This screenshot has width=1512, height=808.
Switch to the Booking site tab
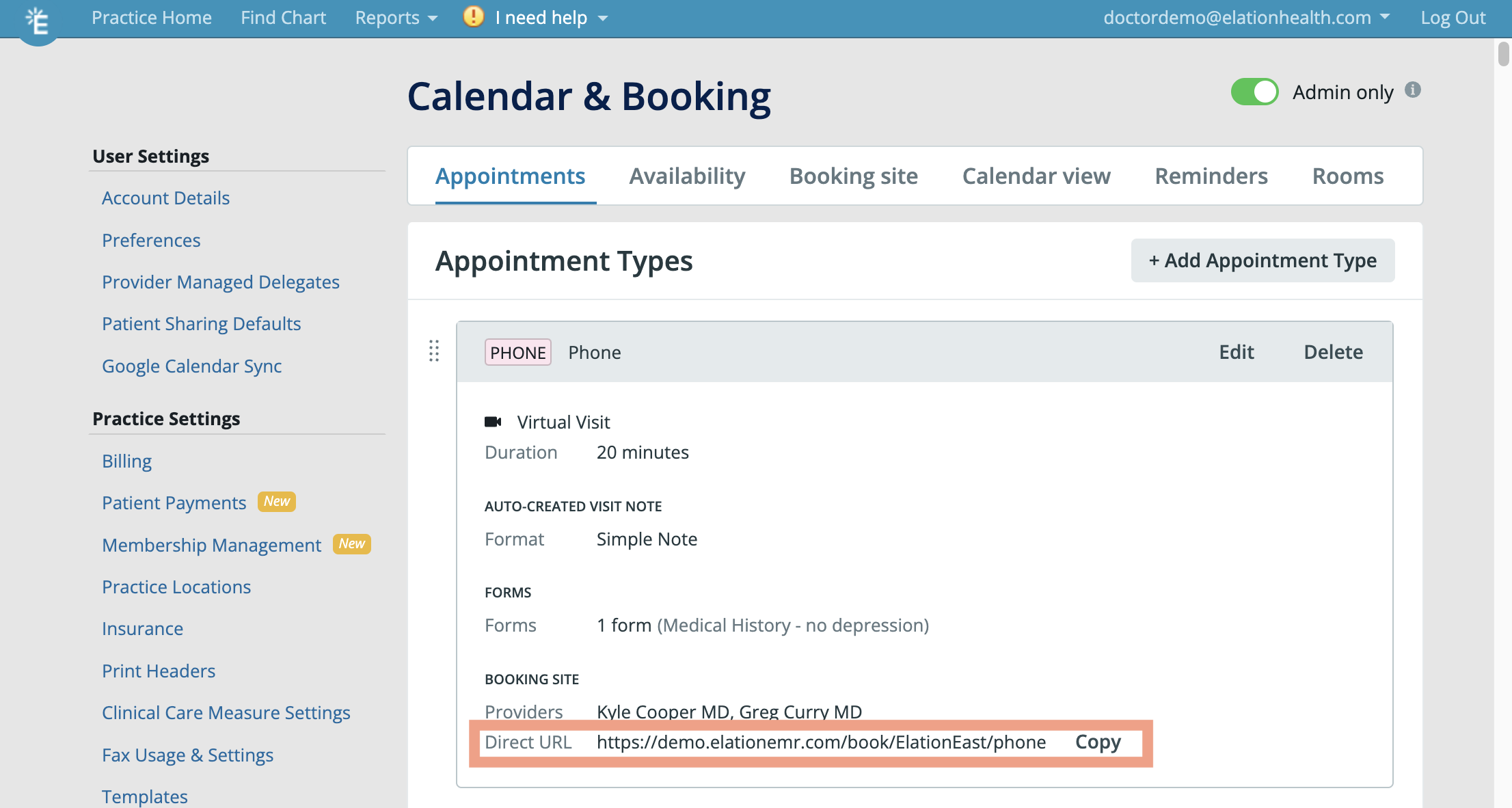(x=853, y=176)
